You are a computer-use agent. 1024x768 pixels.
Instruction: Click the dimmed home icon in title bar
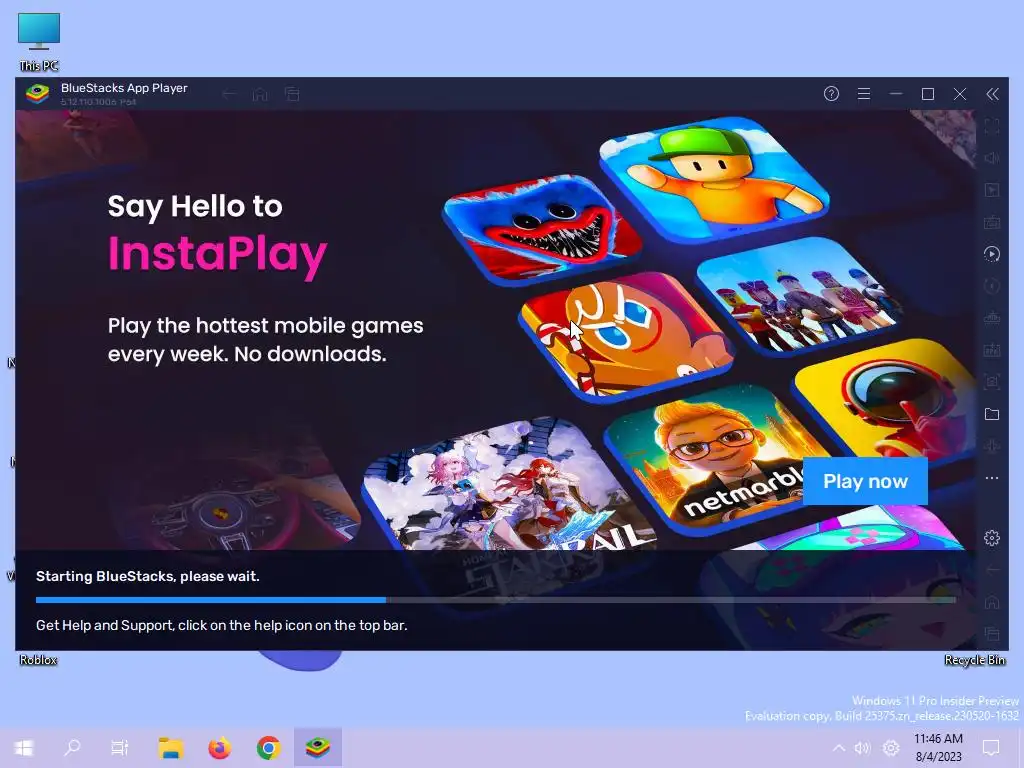point(260,94)
